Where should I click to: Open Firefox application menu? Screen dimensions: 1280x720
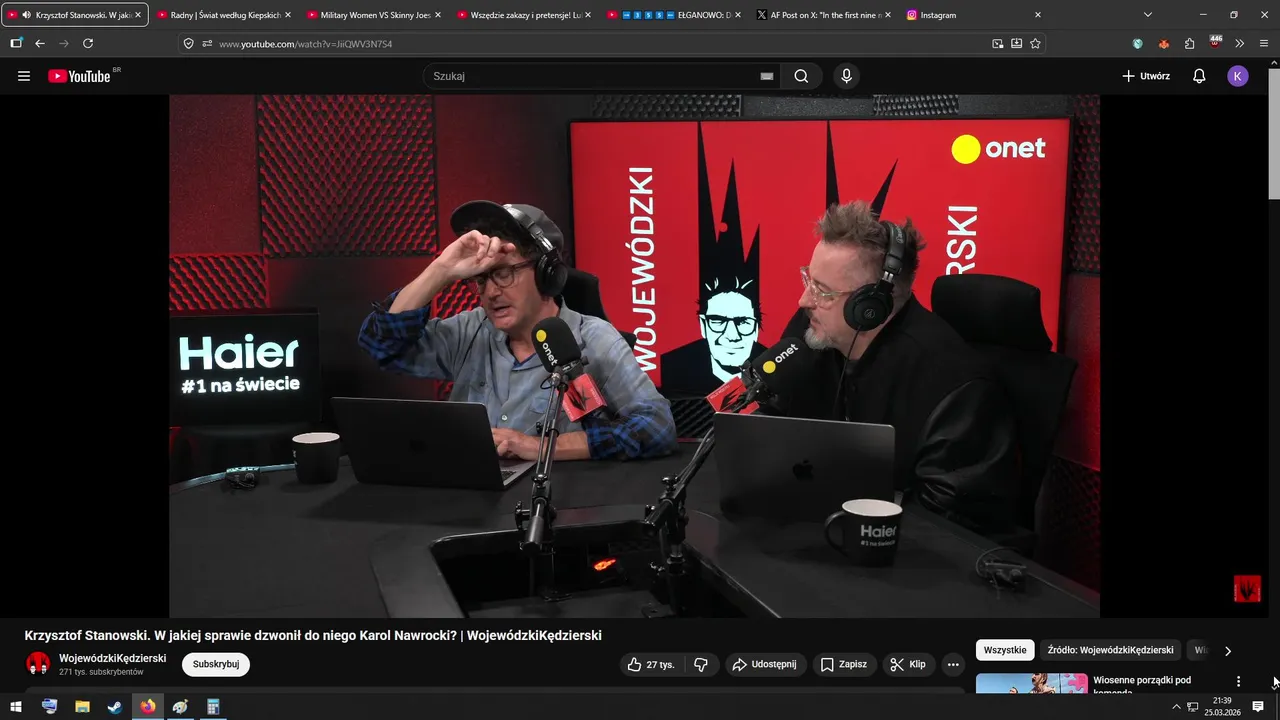tap(1264, 44)
